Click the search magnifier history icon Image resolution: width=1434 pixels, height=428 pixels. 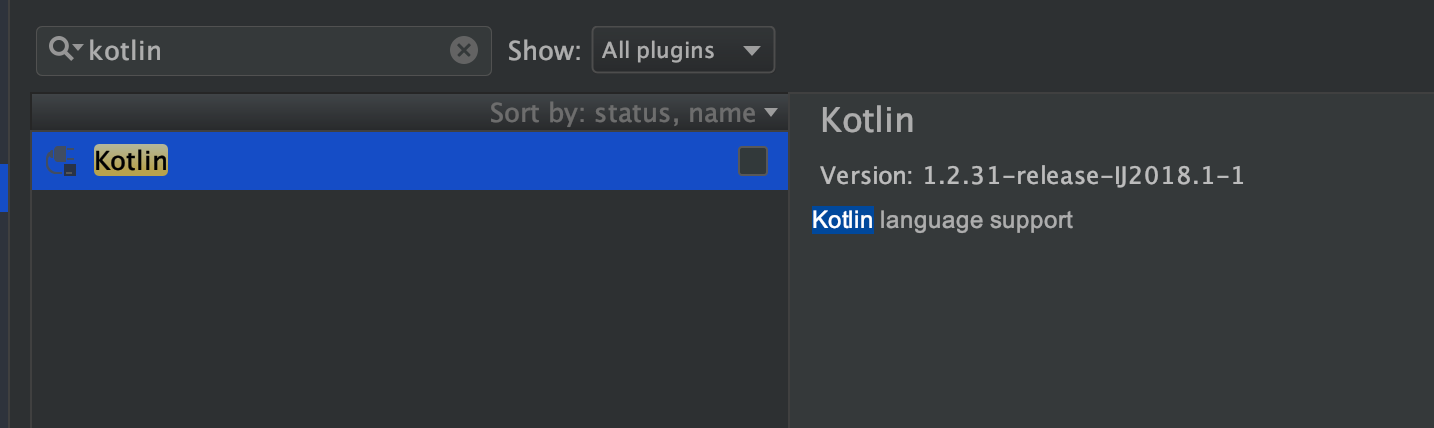65,50
